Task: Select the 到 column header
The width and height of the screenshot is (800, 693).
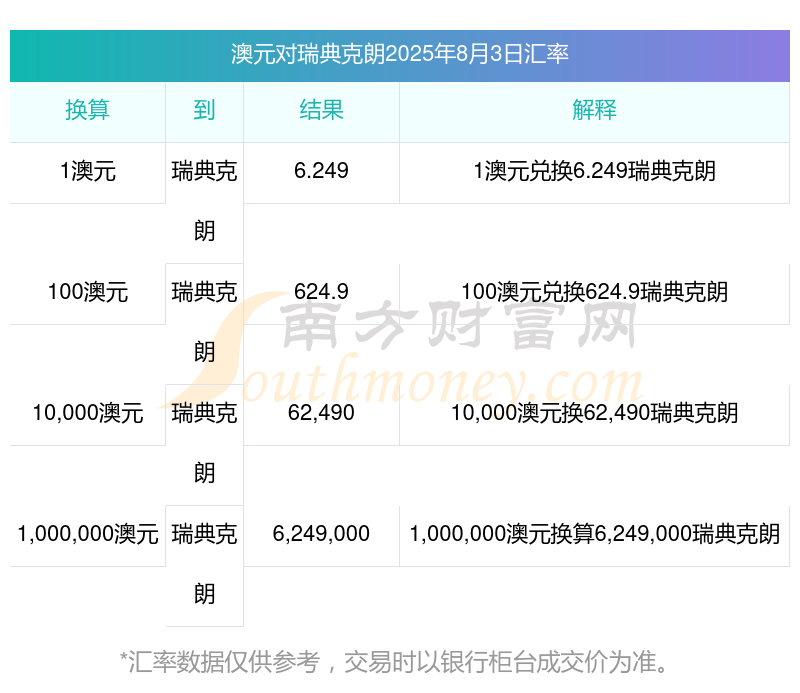Action: 204,110
